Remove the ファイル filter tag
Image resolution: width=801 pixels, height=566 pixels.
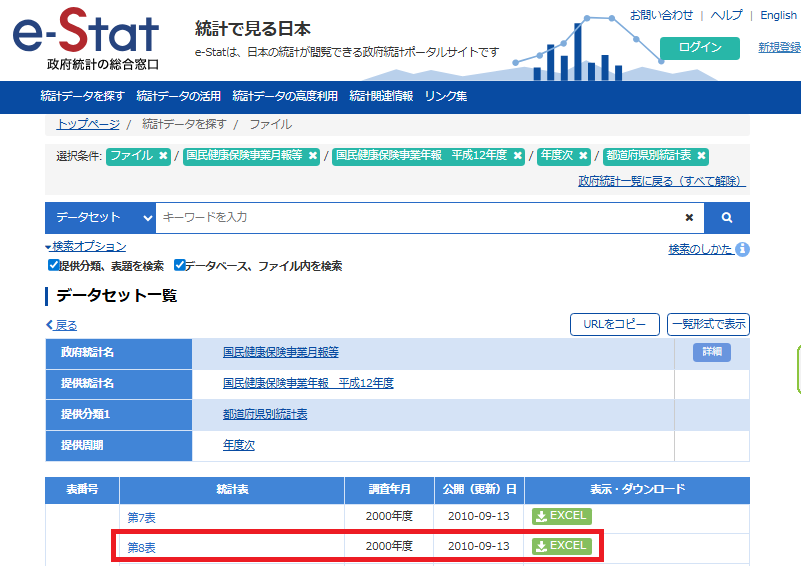click(163, 156)
